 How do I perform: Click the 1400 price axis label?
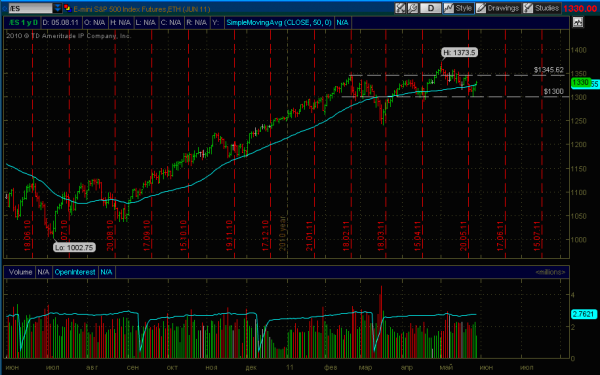(x=580, y=50)
